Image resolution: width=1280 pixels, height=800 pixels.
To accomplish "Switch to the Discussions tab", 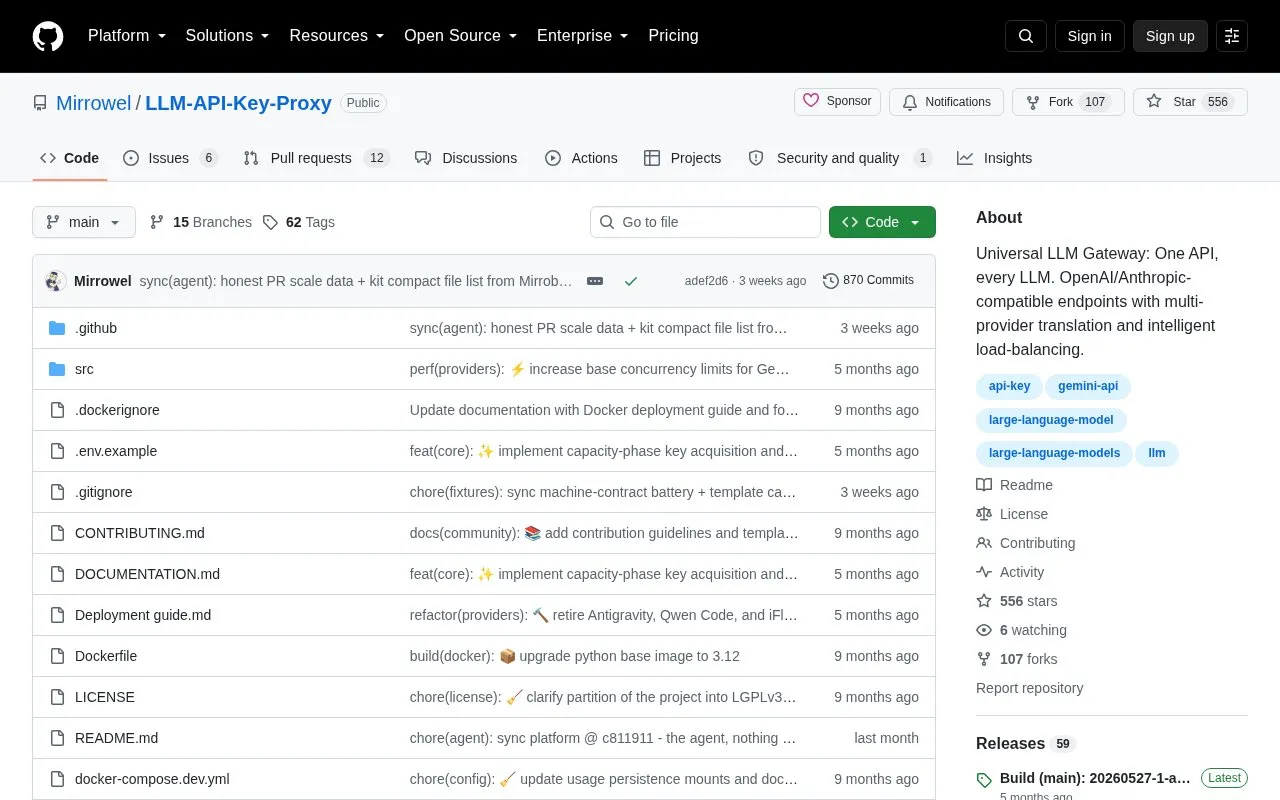I will (x=466, y=158).
